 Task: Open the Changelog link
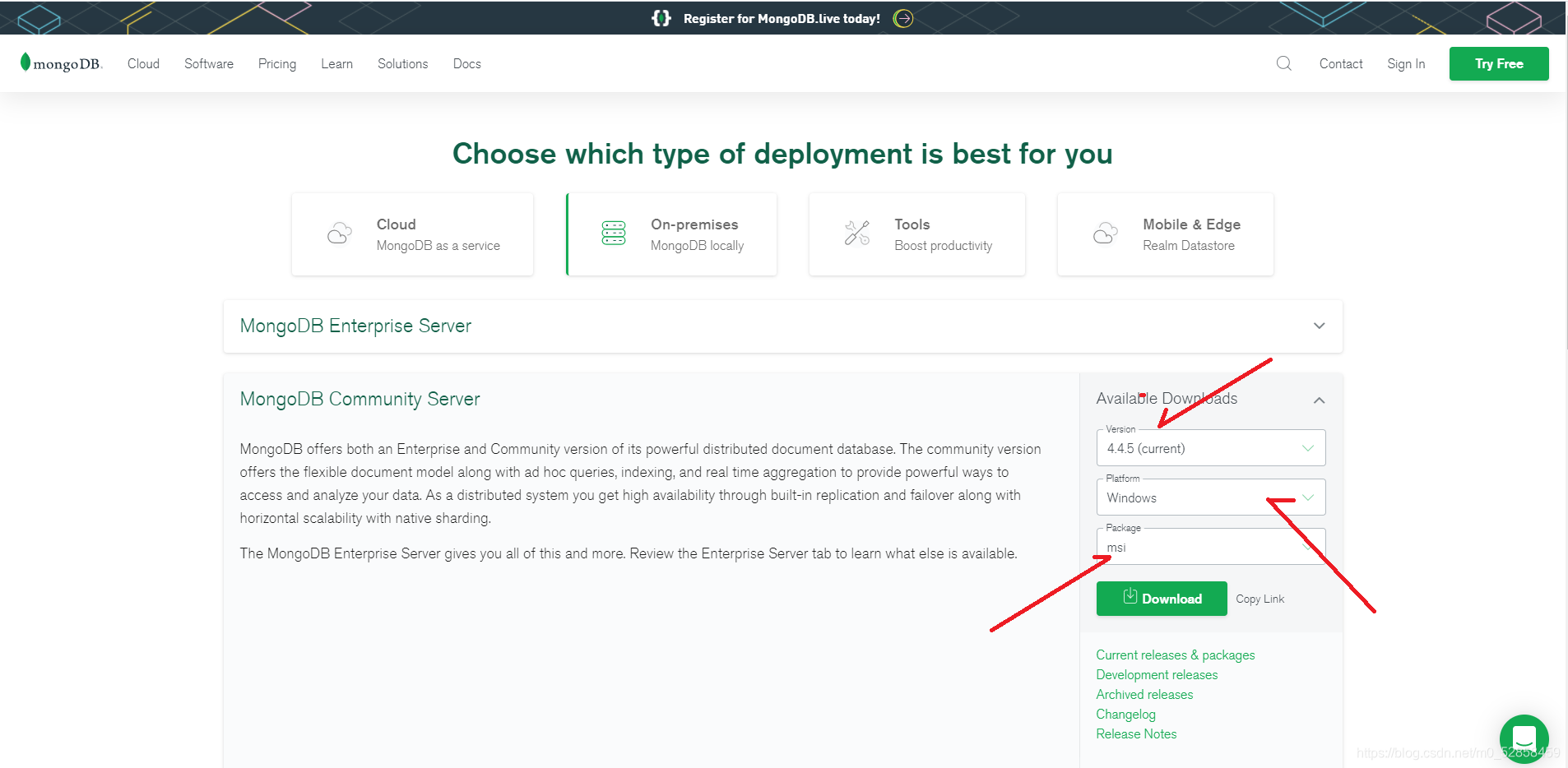pos(1125,714)
